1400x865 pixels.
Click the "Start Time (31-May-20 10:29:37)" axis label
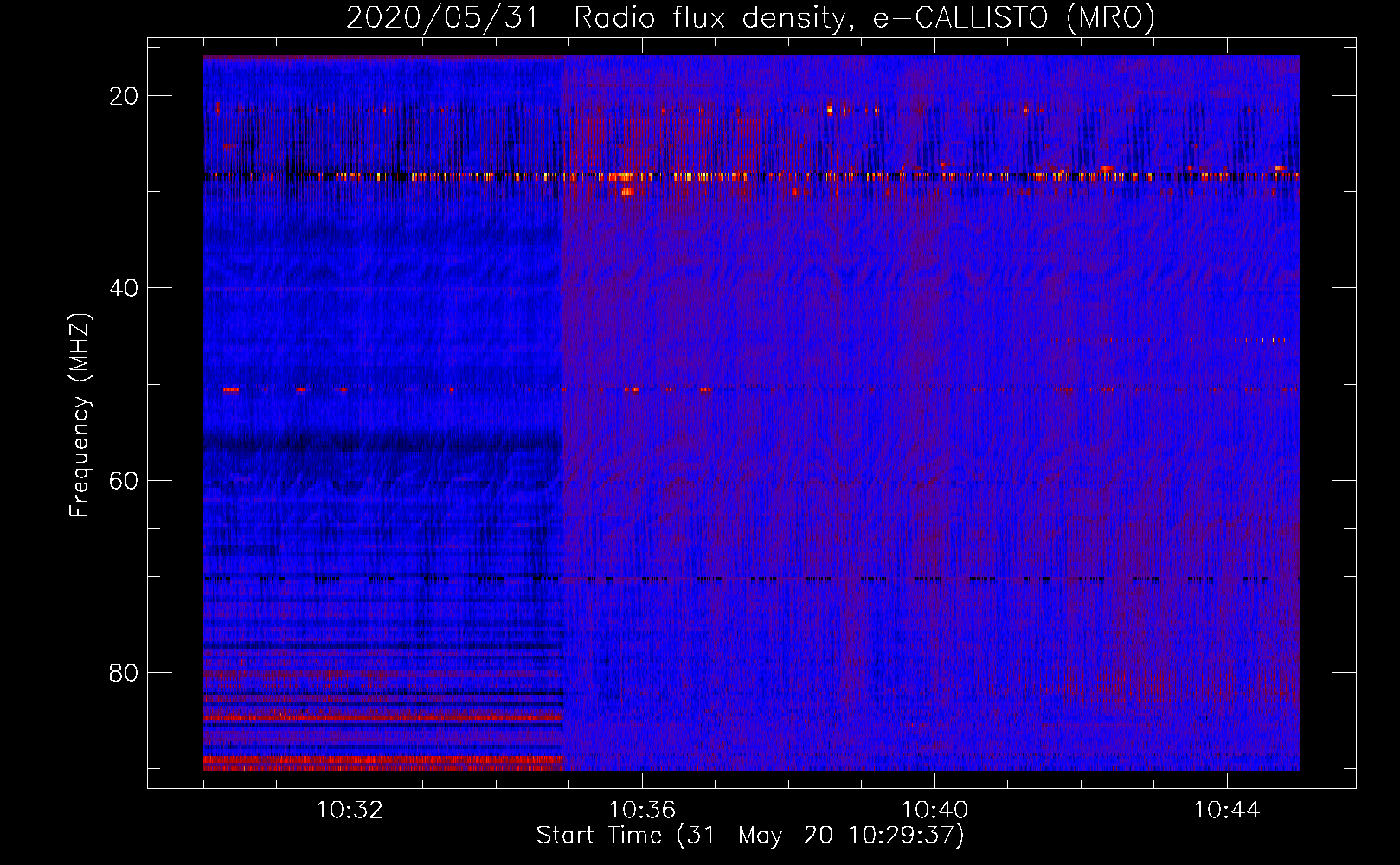[750, 836]
